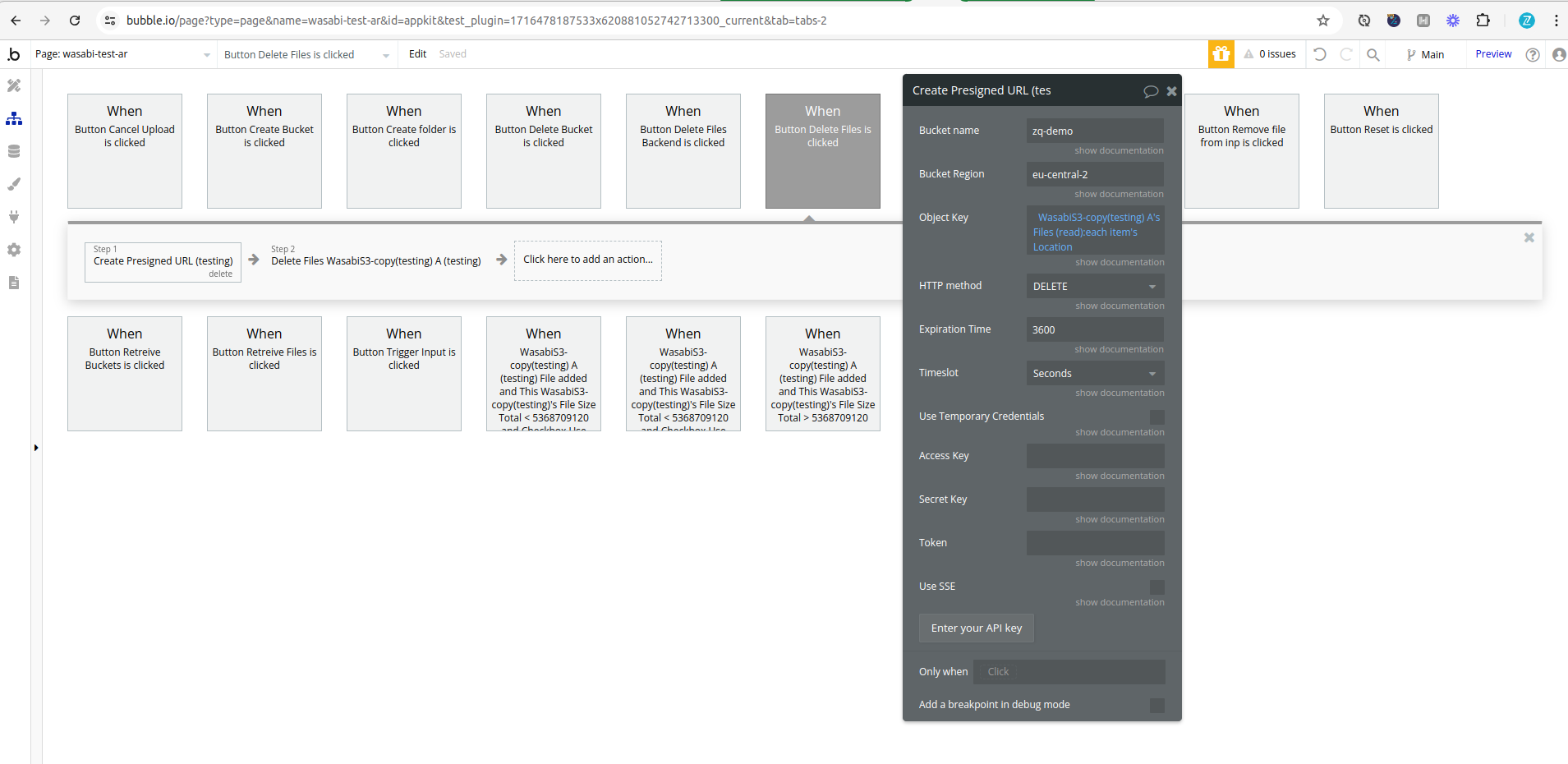Open the Settings tab gear icon
Screen dimensions: 1568x764
tap(14, 250)
